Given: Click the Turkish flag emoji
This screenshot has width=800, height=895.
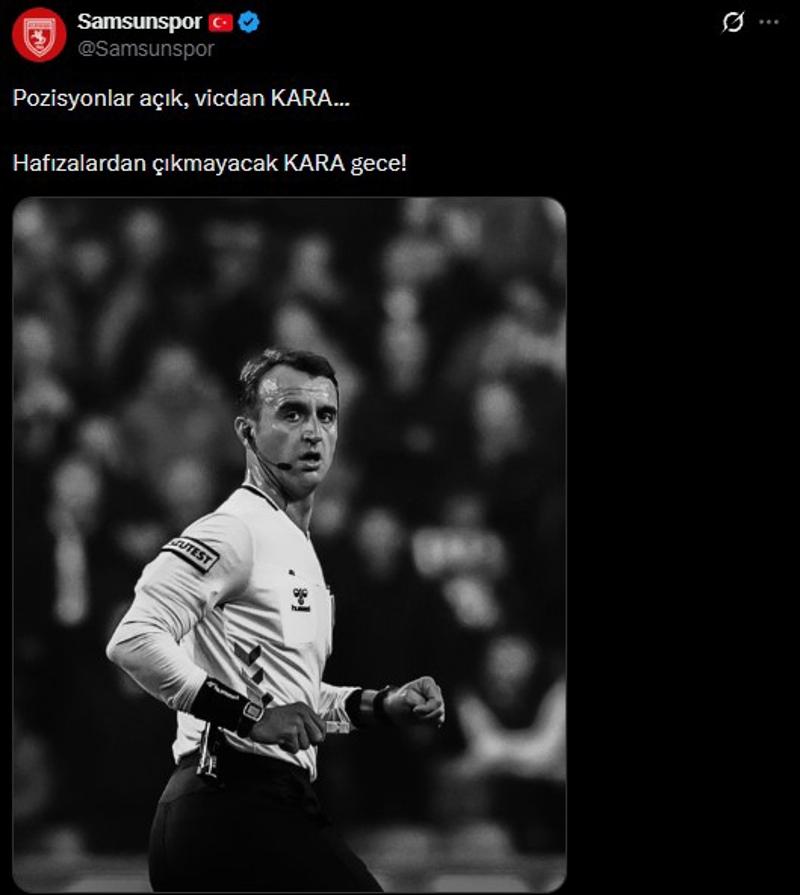Looking at the screenshot, I should pos(221,23).
